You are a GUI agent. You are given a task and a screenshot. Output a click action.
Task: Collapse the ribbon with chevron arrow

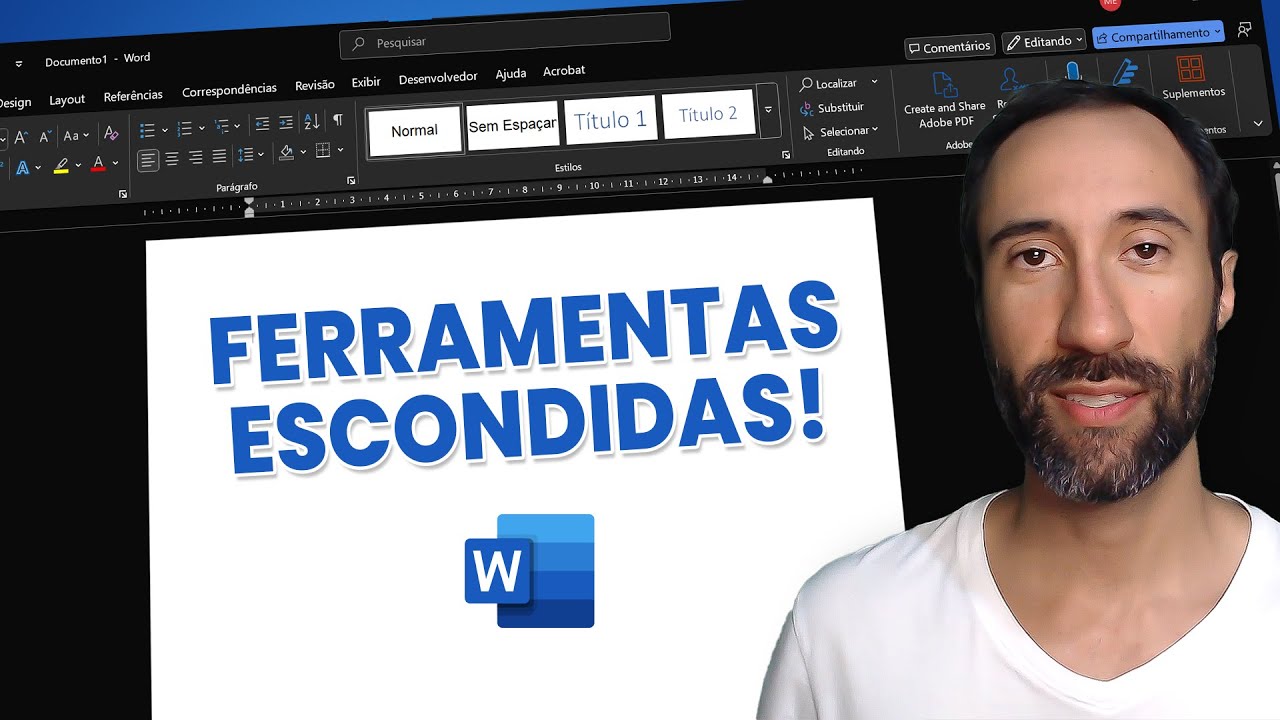[1258, 124]
